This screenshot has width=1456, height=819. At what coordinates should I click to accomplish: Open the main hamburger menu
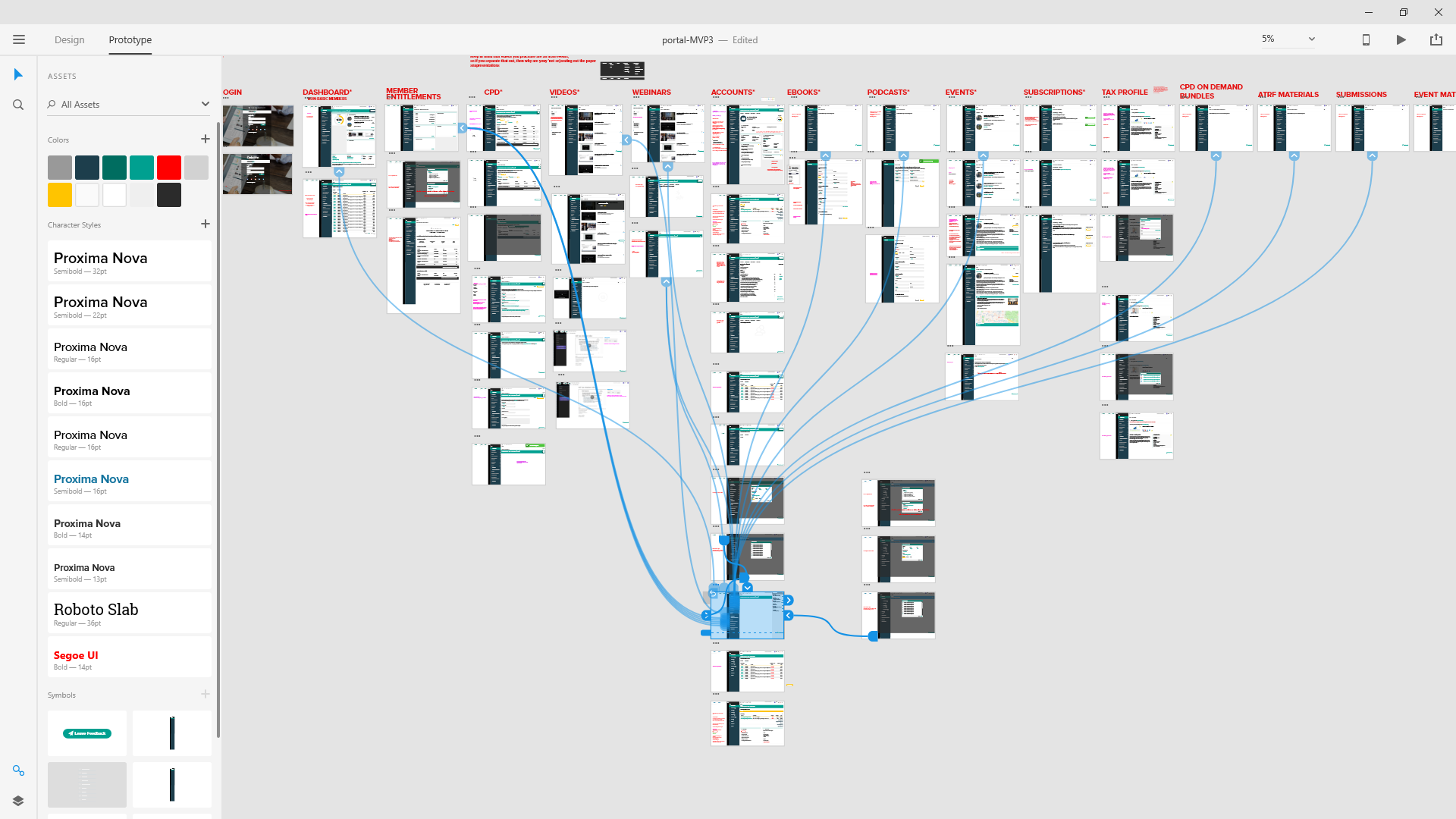pos(19,39)
